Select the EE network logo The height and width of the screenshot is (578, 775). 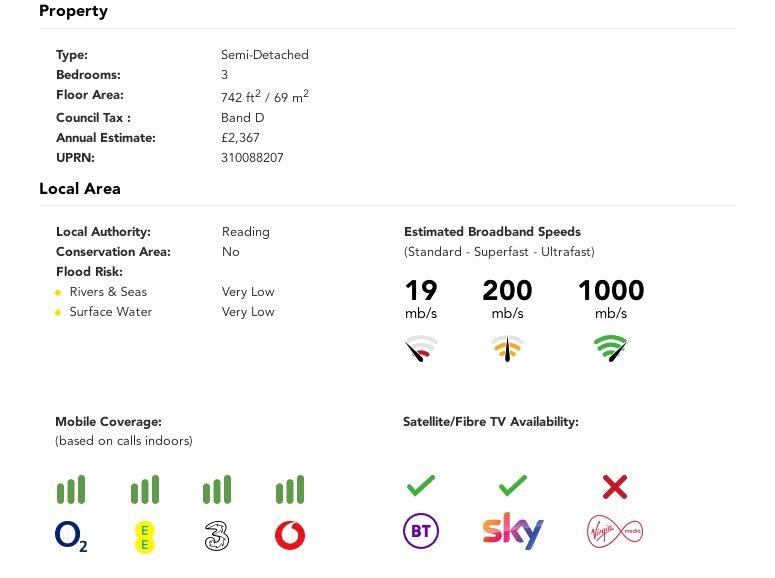144,537
